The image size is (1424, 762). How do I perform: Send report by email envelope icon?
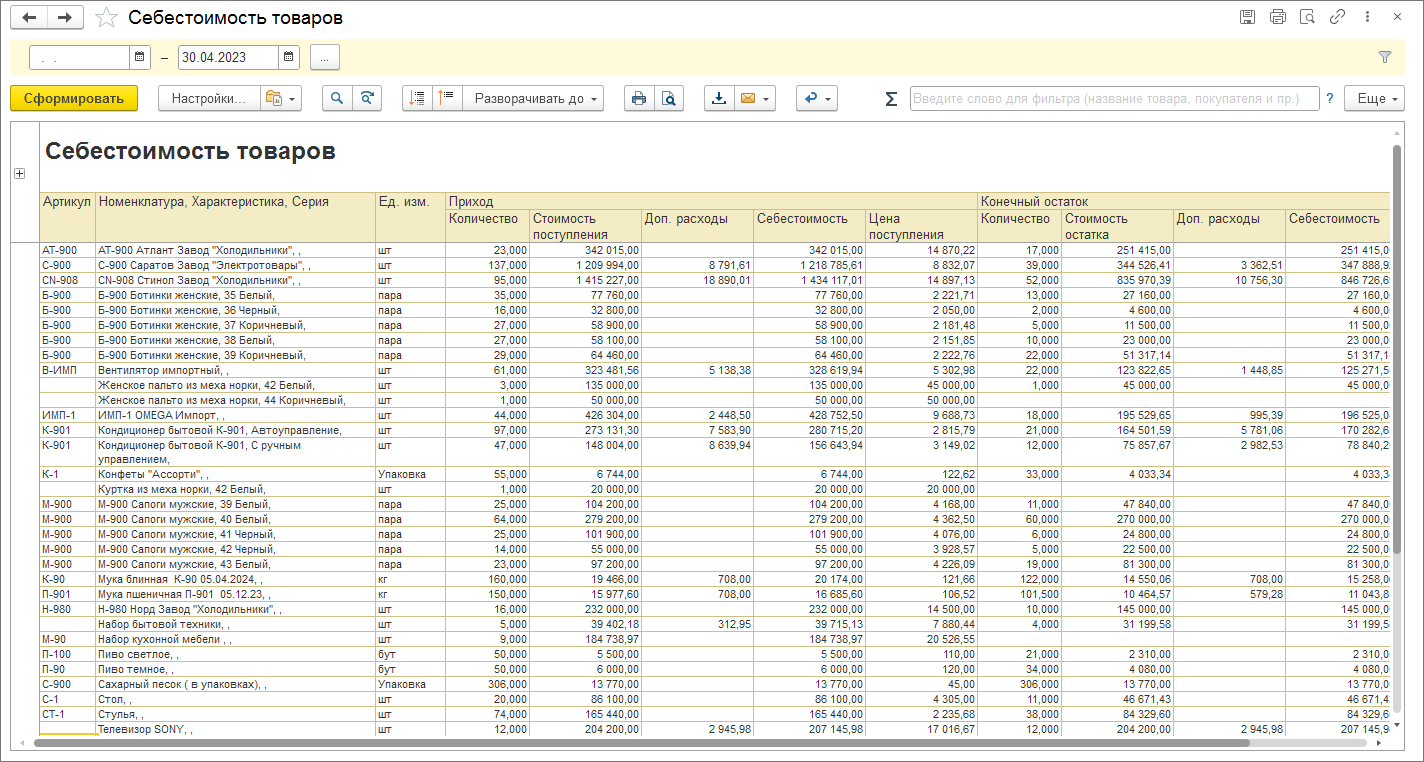pos(747,98)
